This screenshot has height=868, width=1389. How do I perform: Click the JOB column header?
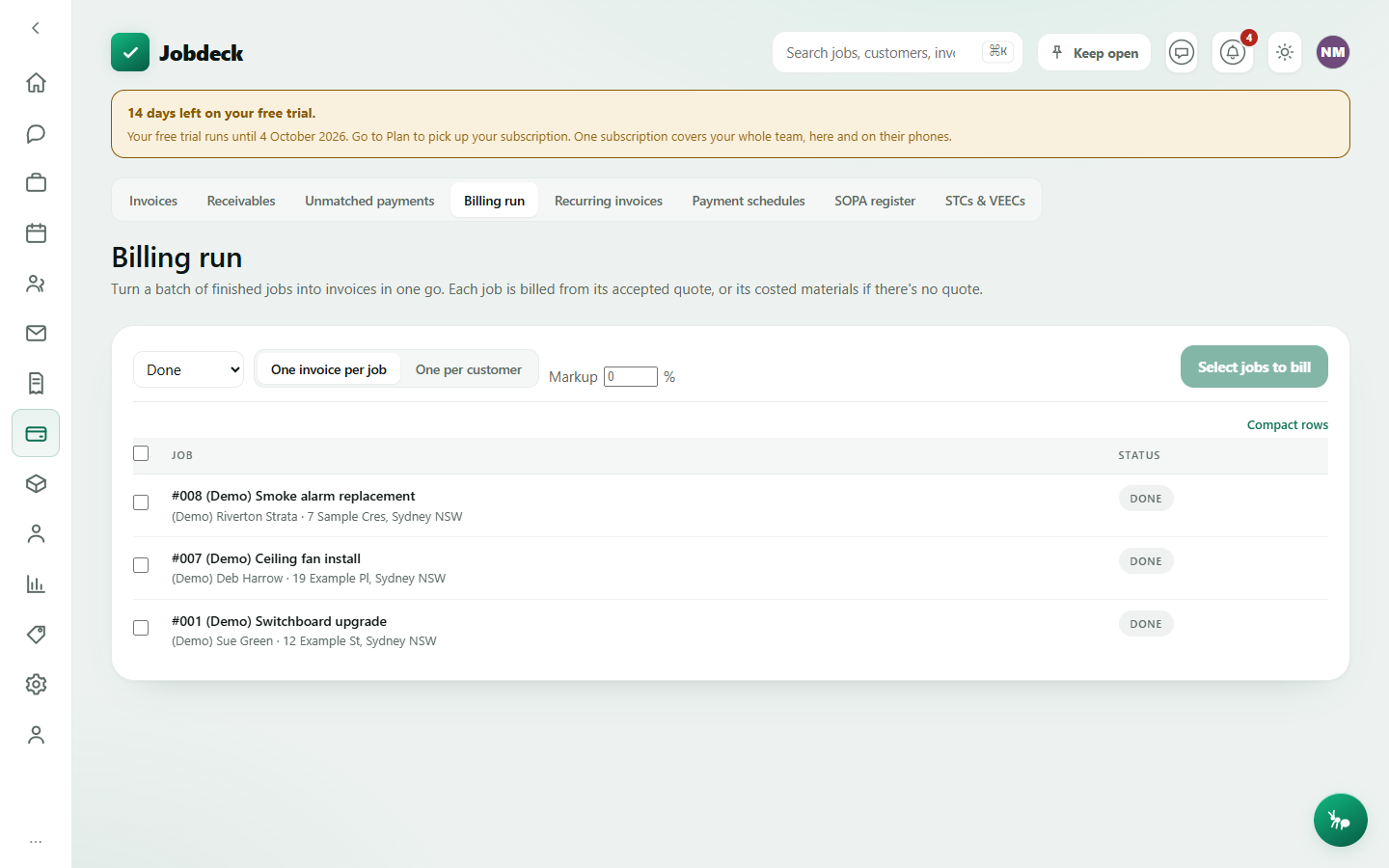coord(182,455)
